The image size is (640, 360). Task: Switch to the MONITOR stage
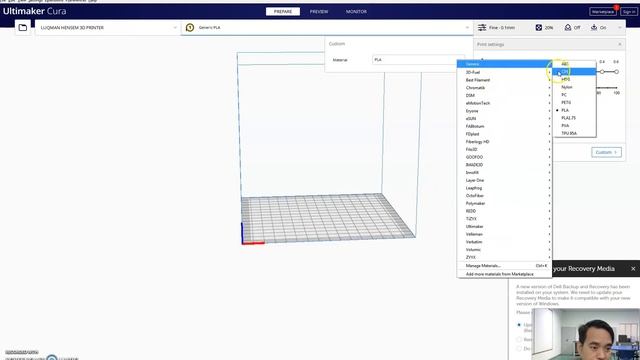point(356,11)
